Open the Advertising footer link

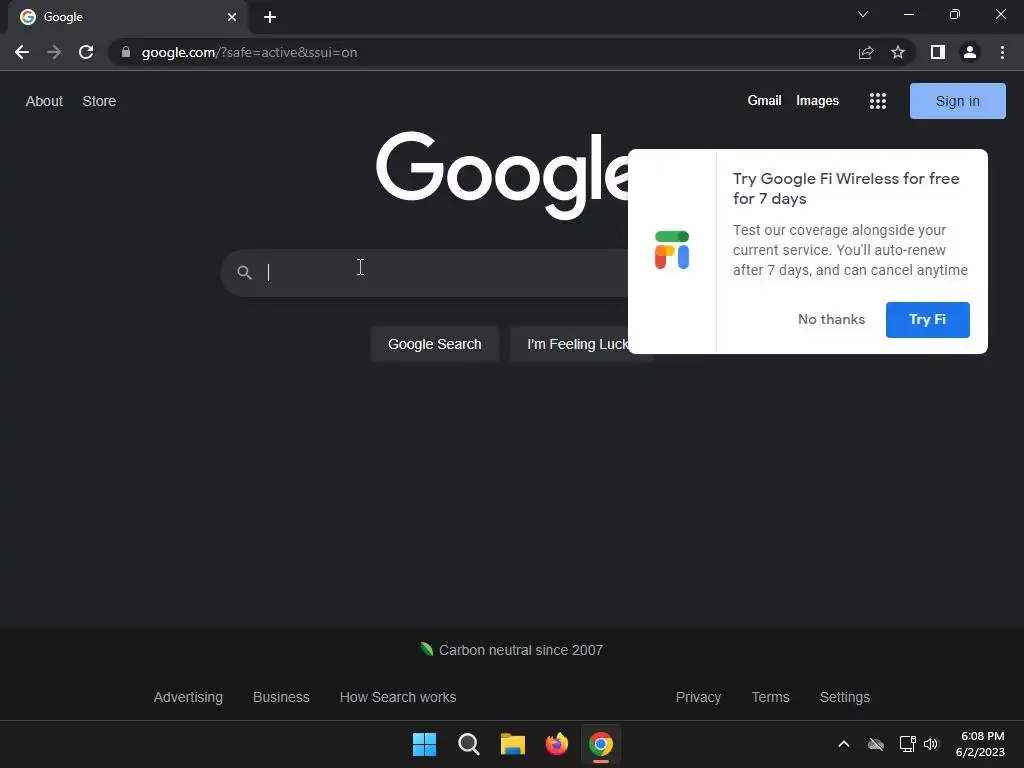click(x=188, y=697)
